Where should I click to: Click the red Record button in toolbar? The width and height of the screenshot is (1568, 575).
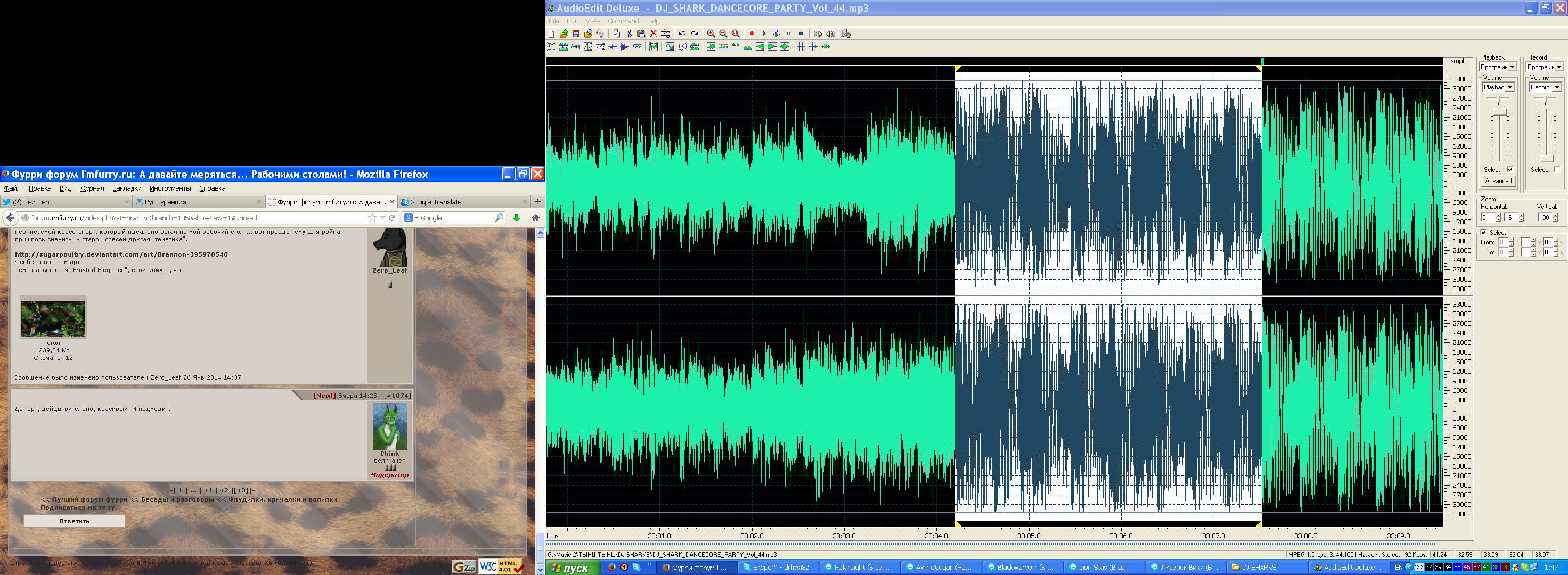coord(751,34)
